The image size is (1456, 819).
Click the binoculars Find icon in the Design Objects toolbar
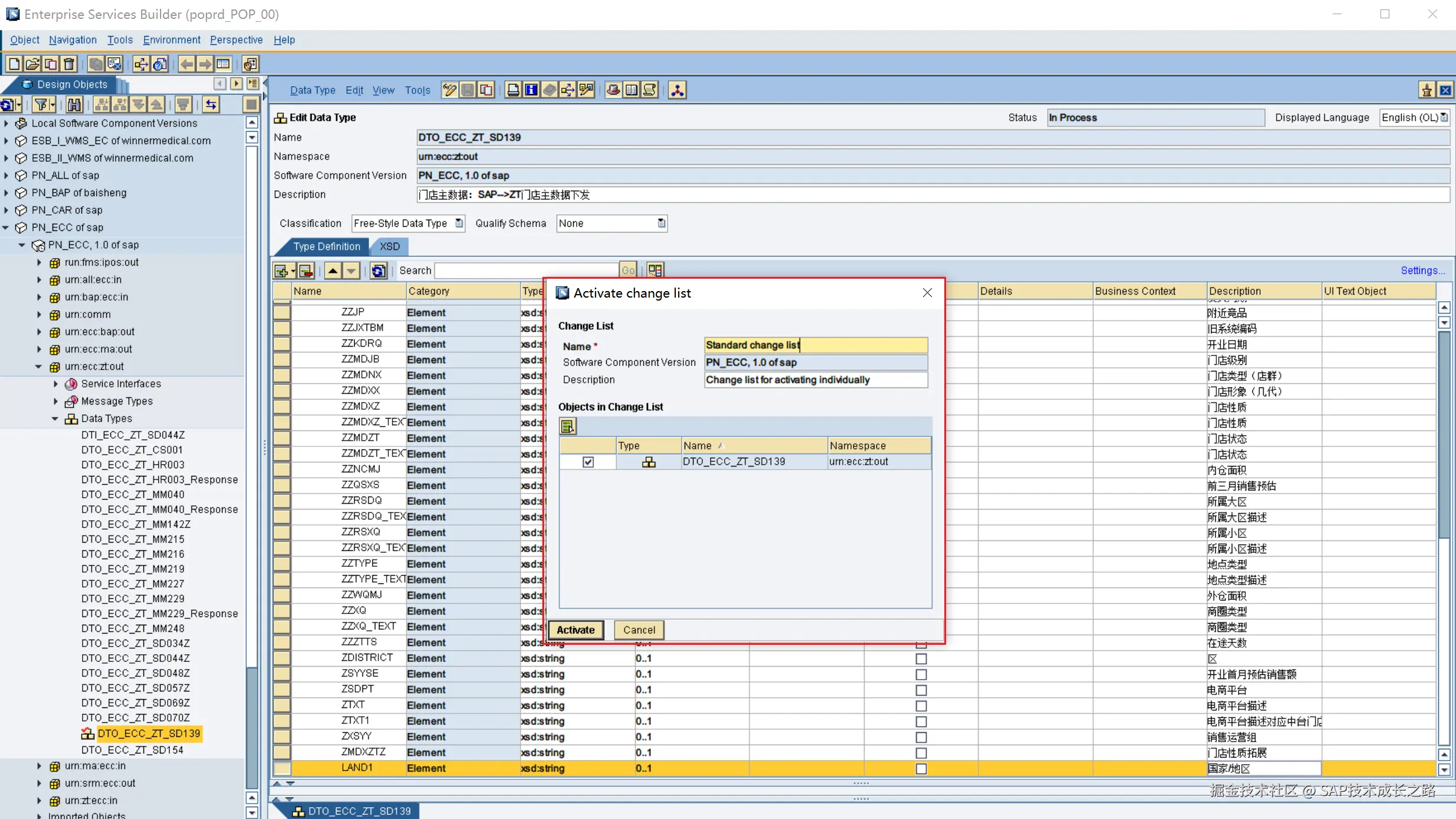(x=74, y=105)
